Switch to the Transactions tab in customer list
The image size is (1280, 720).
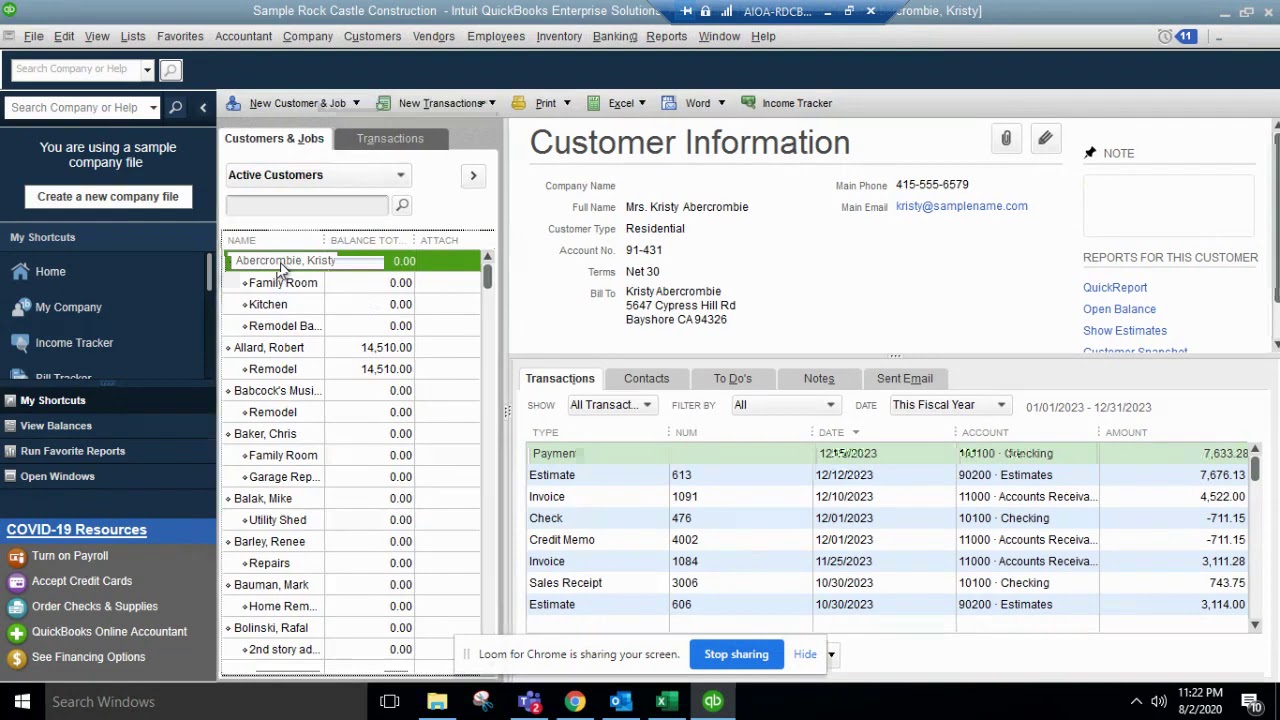[390, 139]
